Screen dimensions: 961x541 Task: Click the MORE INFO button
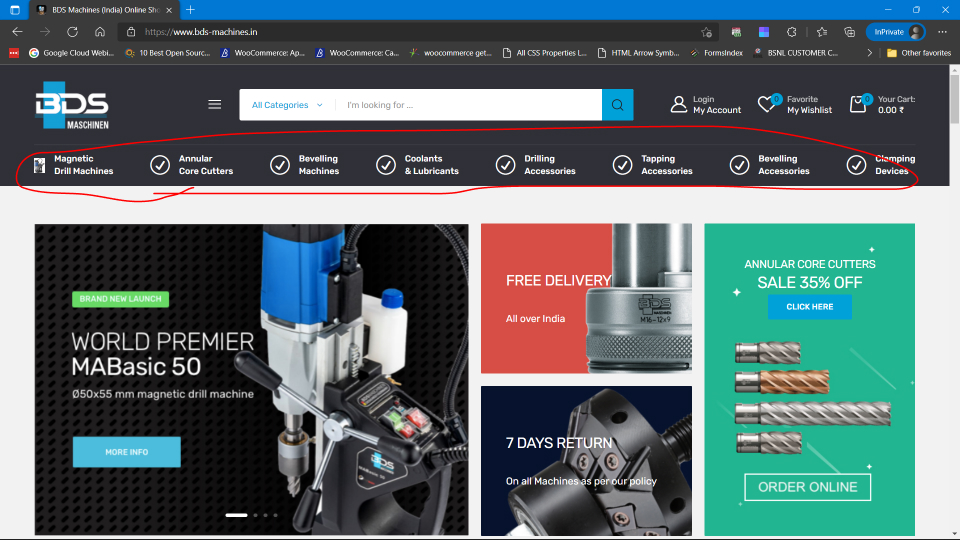[127, 452]
